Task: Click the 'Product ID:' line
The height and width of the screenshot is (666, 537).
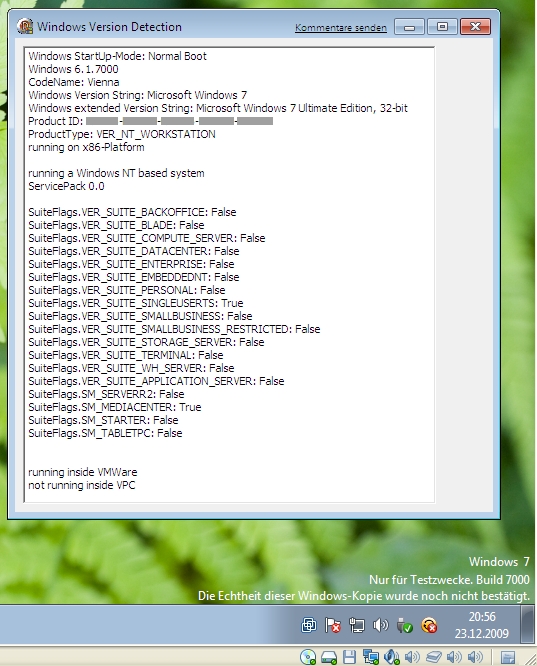Action: click(x=150, y=121)
